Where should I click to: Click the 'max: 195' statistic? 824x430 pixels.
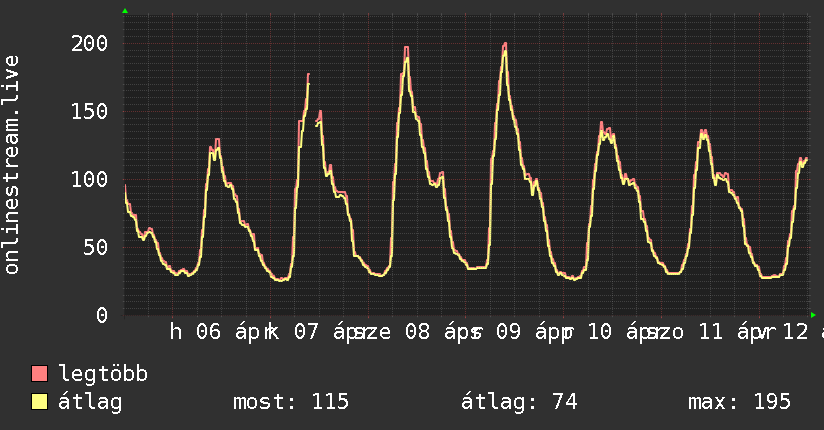tap(739, 402)
